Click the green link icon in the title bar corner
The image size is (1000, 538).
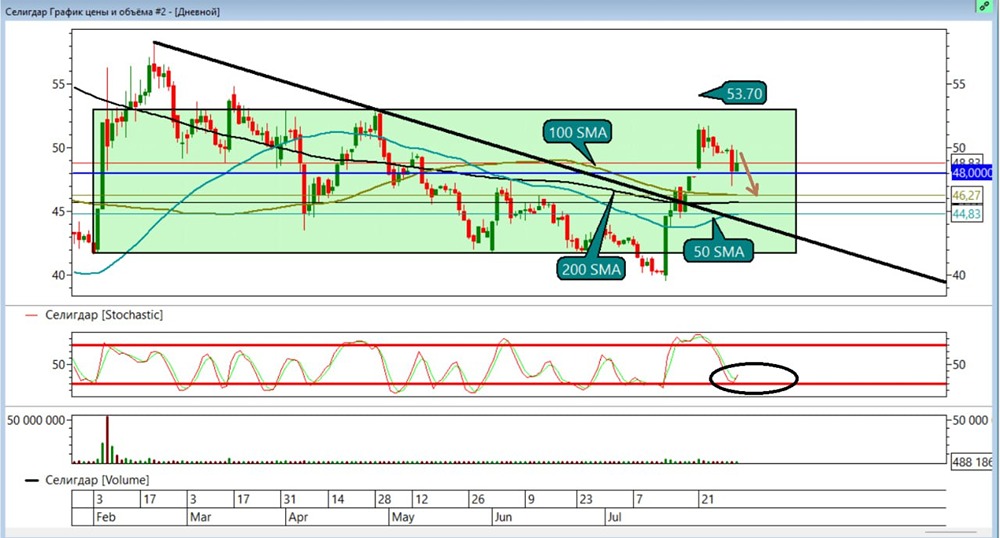[x=986, y=6]
